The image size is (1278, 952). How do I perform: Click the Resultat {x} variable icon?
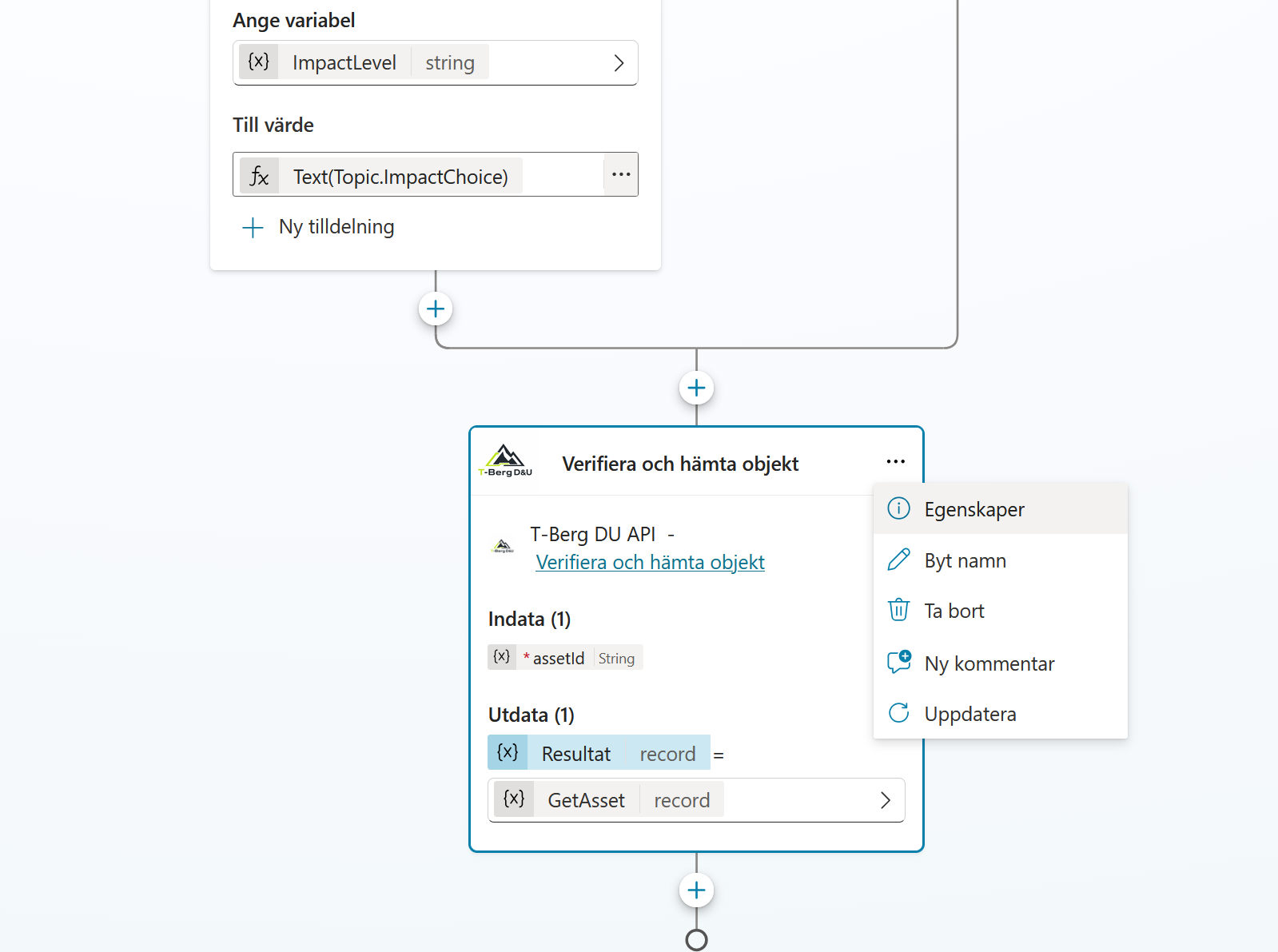click(x=508, y=753)
